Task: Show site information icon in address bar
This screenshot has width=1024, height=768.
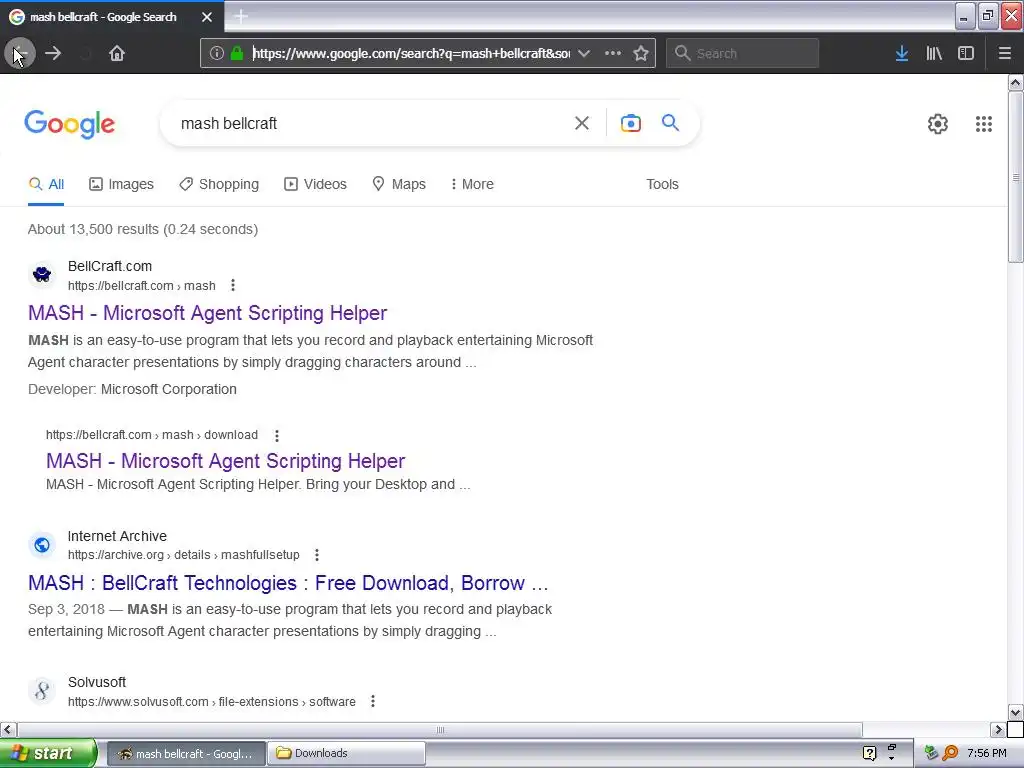Action: coord(217,54)
